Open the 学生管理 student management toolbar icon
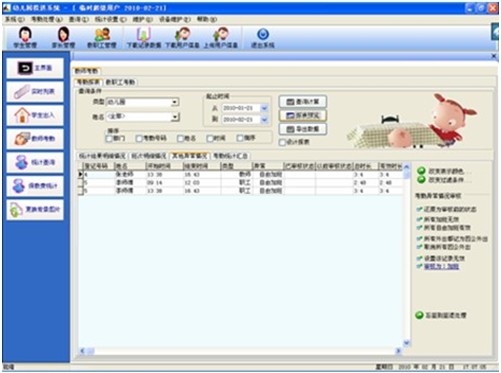This screenshot has width=501, height=373. (25, 38)
